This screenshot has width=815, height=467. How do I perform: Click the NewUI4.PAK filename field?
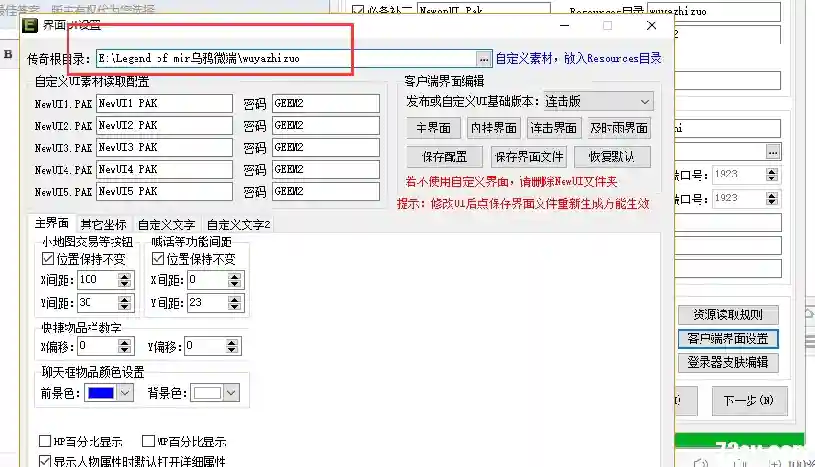164,170
